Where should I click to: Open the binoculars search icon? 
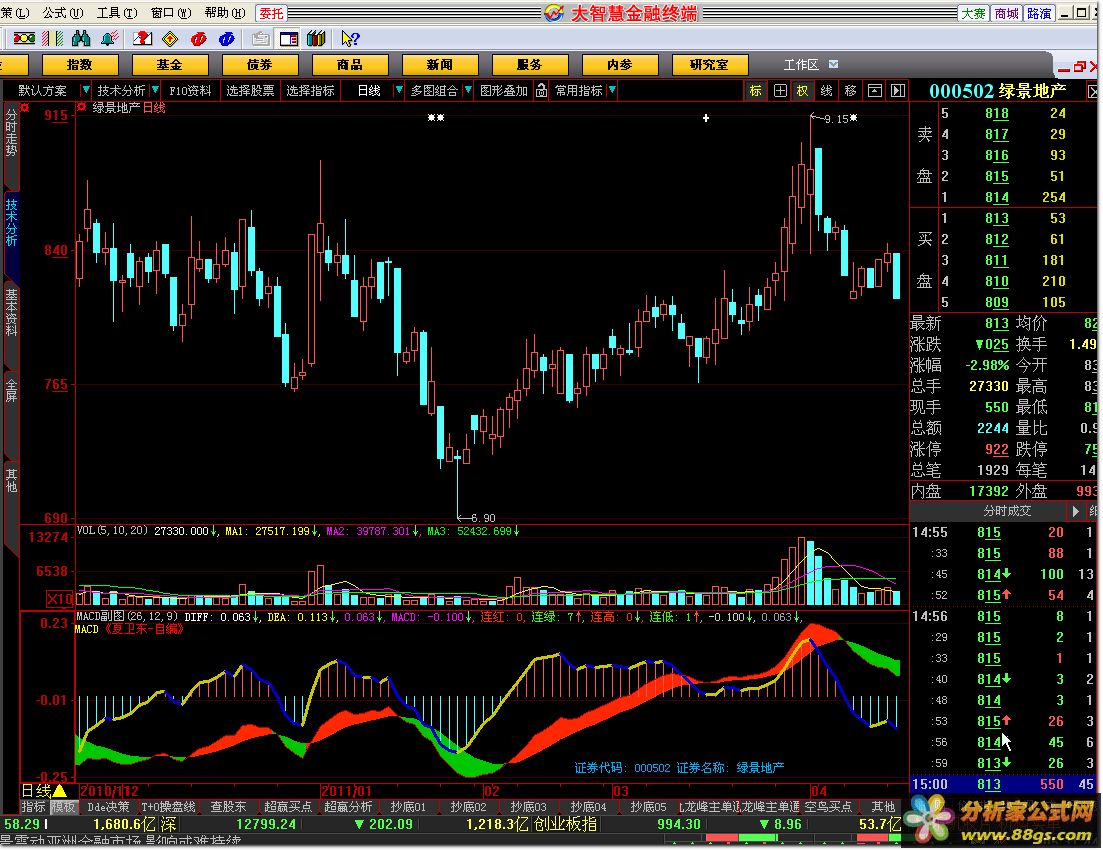coord(81,39)
